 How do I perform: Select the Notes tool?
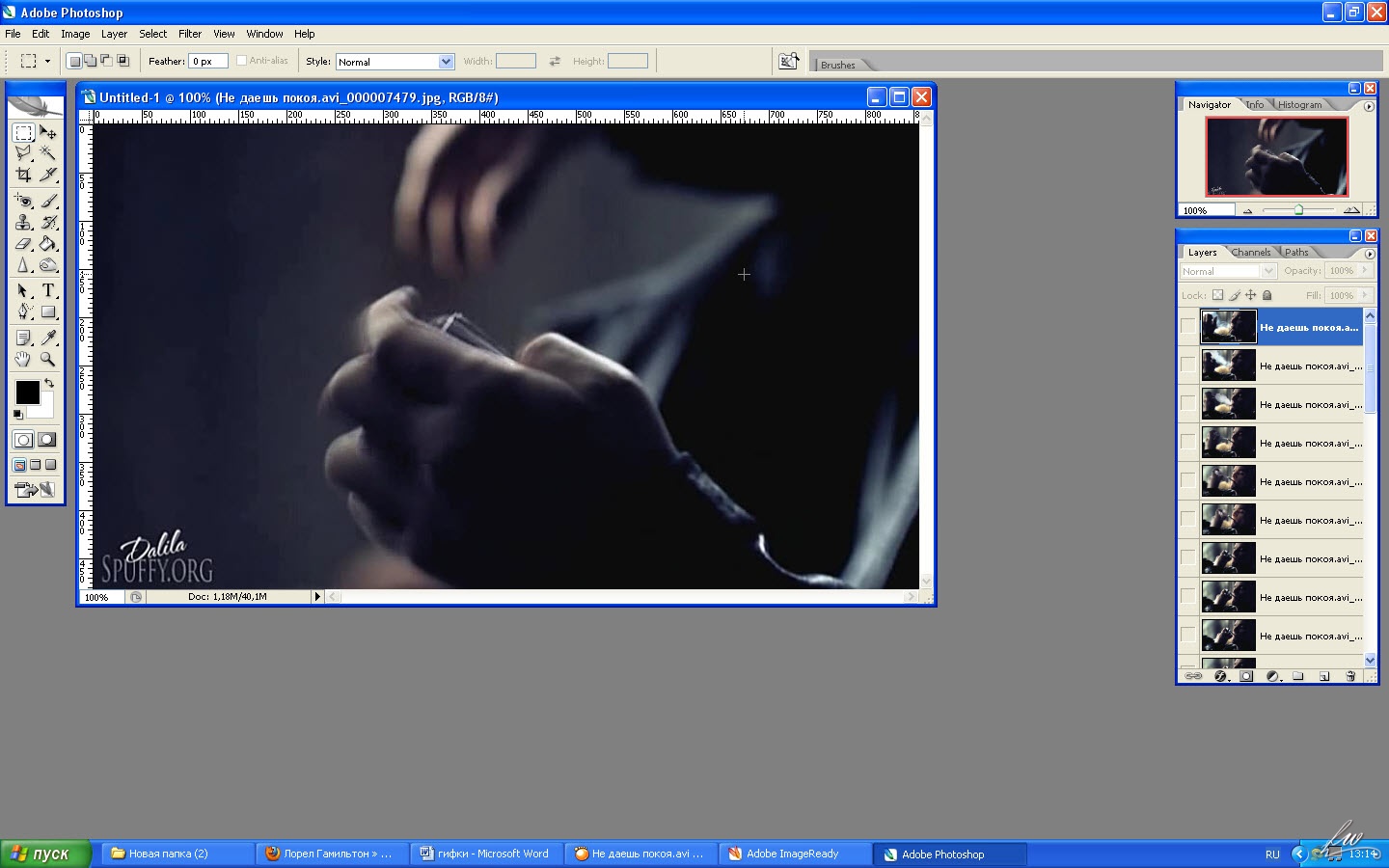(x=23, y=338)
